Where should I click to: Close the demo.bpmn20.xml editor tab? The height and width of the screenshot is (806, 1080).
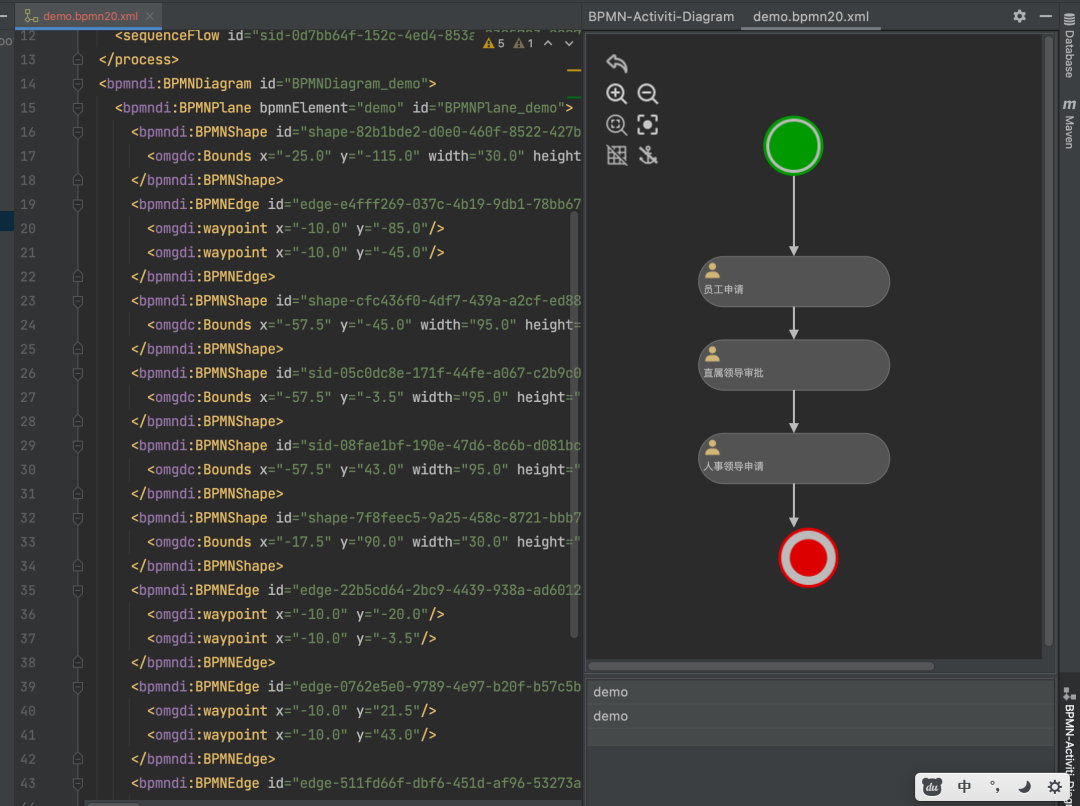coord(149,16)
